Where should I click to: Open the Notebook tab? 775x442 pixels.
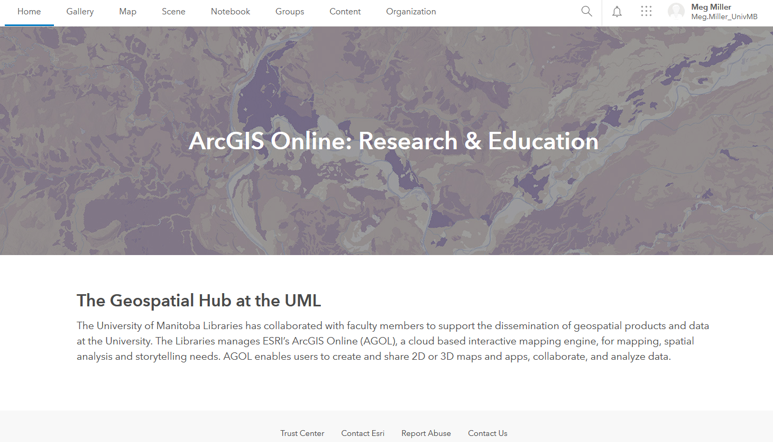(x=230, y=12)
